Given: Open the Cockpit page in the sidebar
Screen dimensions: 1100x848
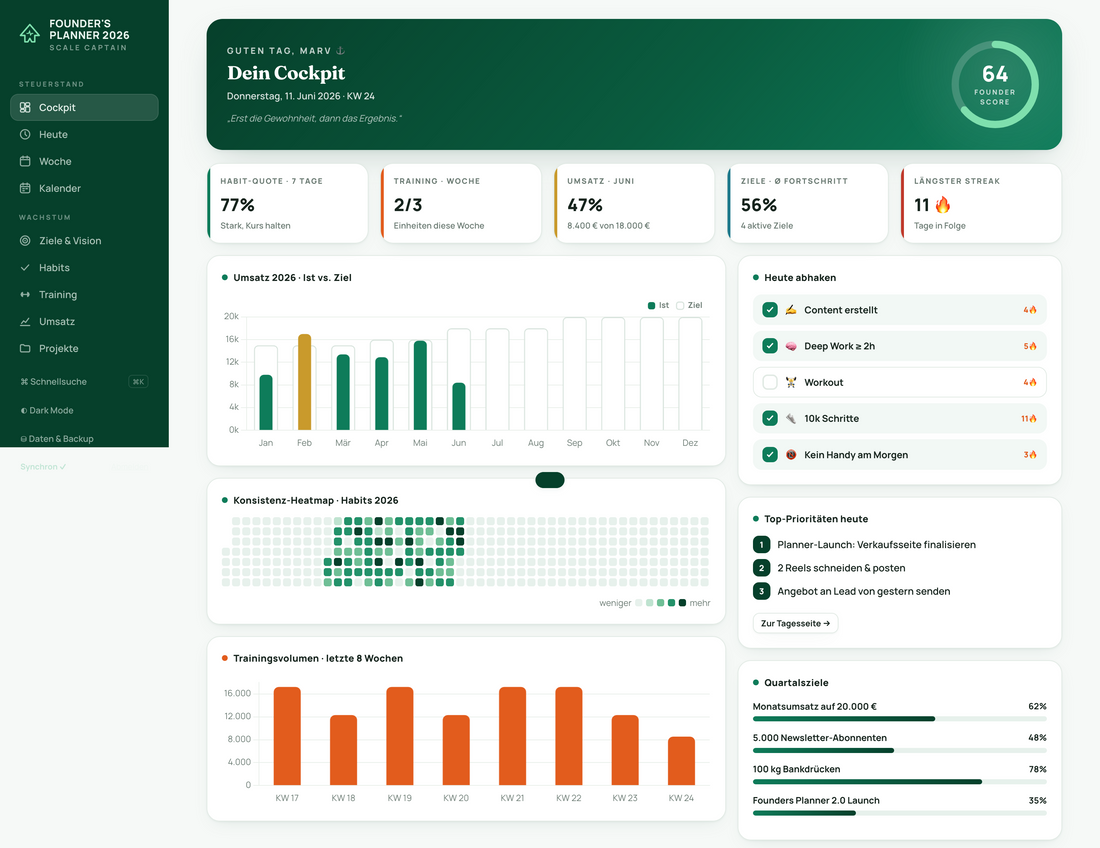Looking at the screenshot, I should [84, 107].
